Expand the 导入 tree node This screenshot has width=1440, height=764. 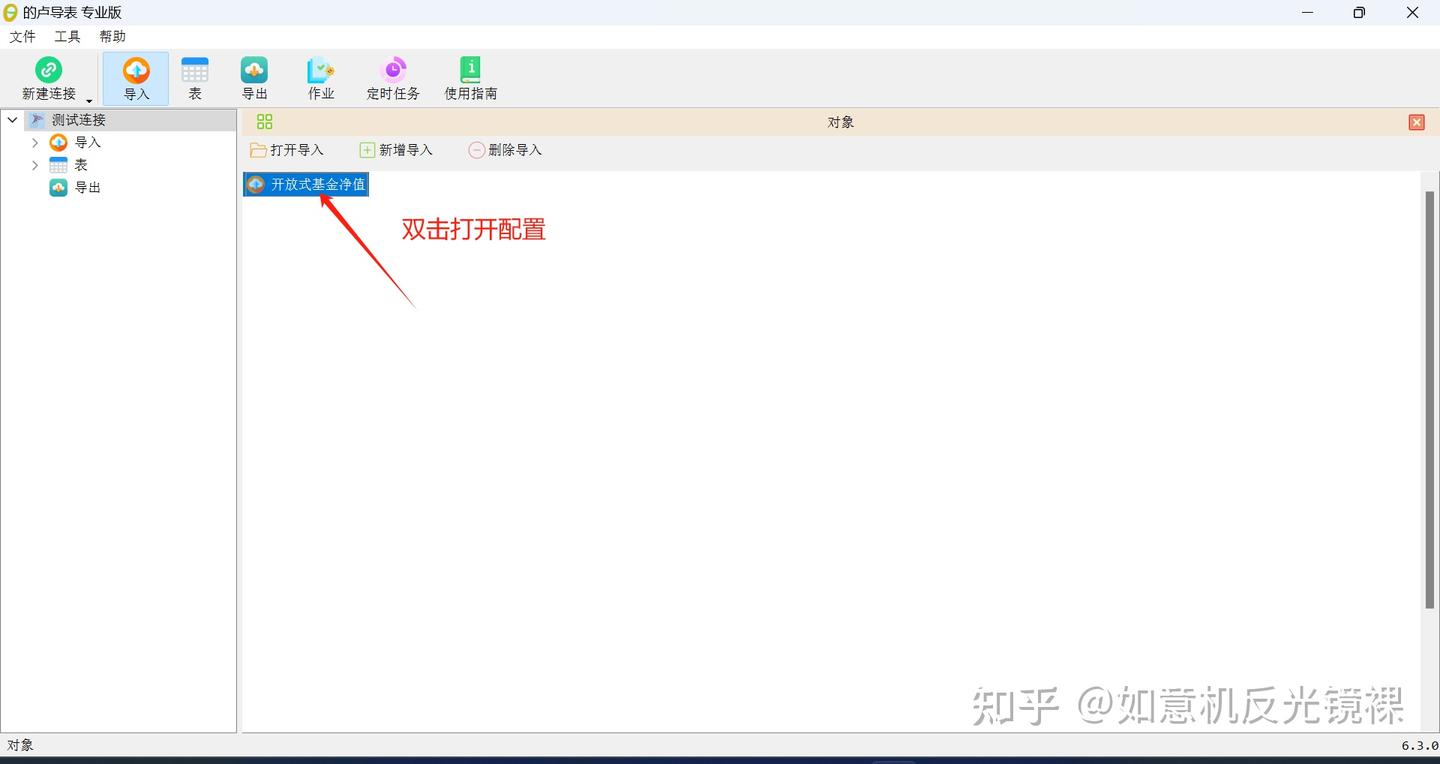(35, 143)
